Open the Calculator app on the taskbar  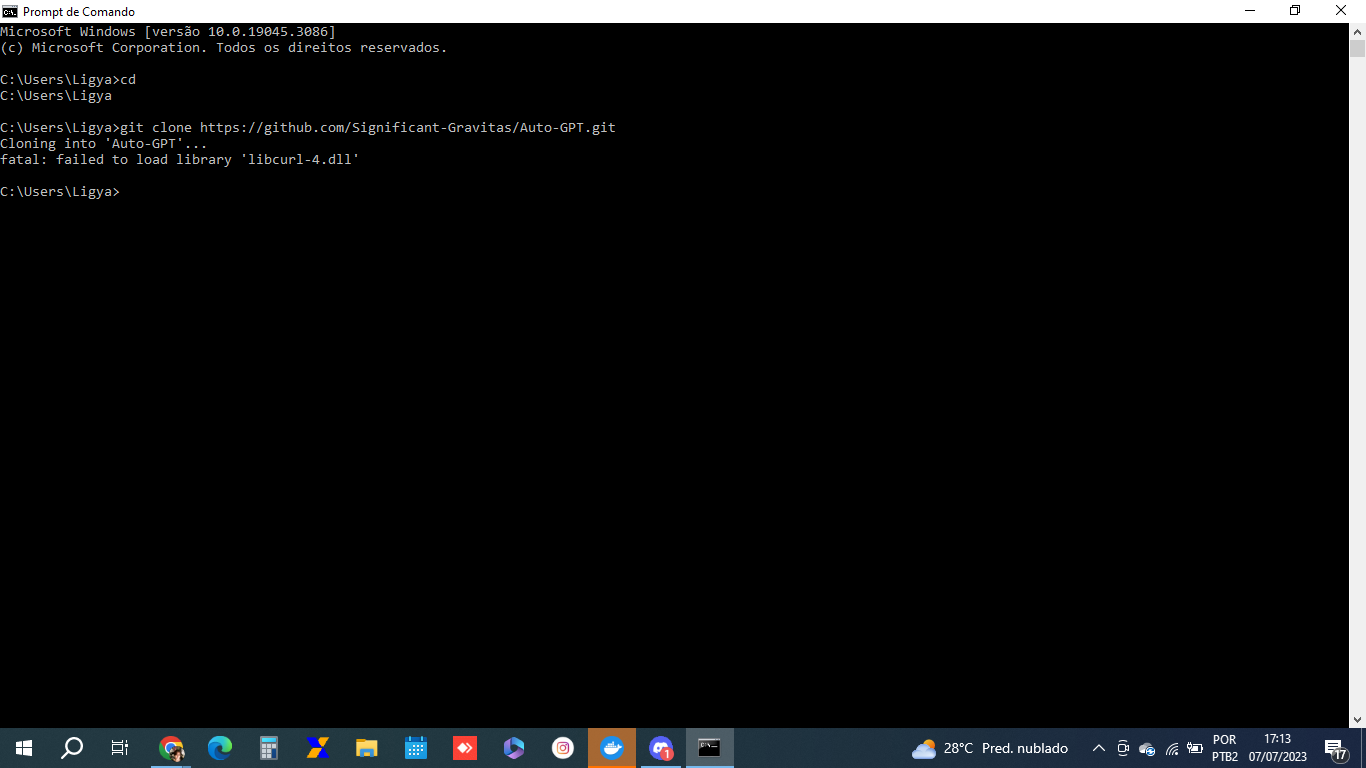[269, 748]
